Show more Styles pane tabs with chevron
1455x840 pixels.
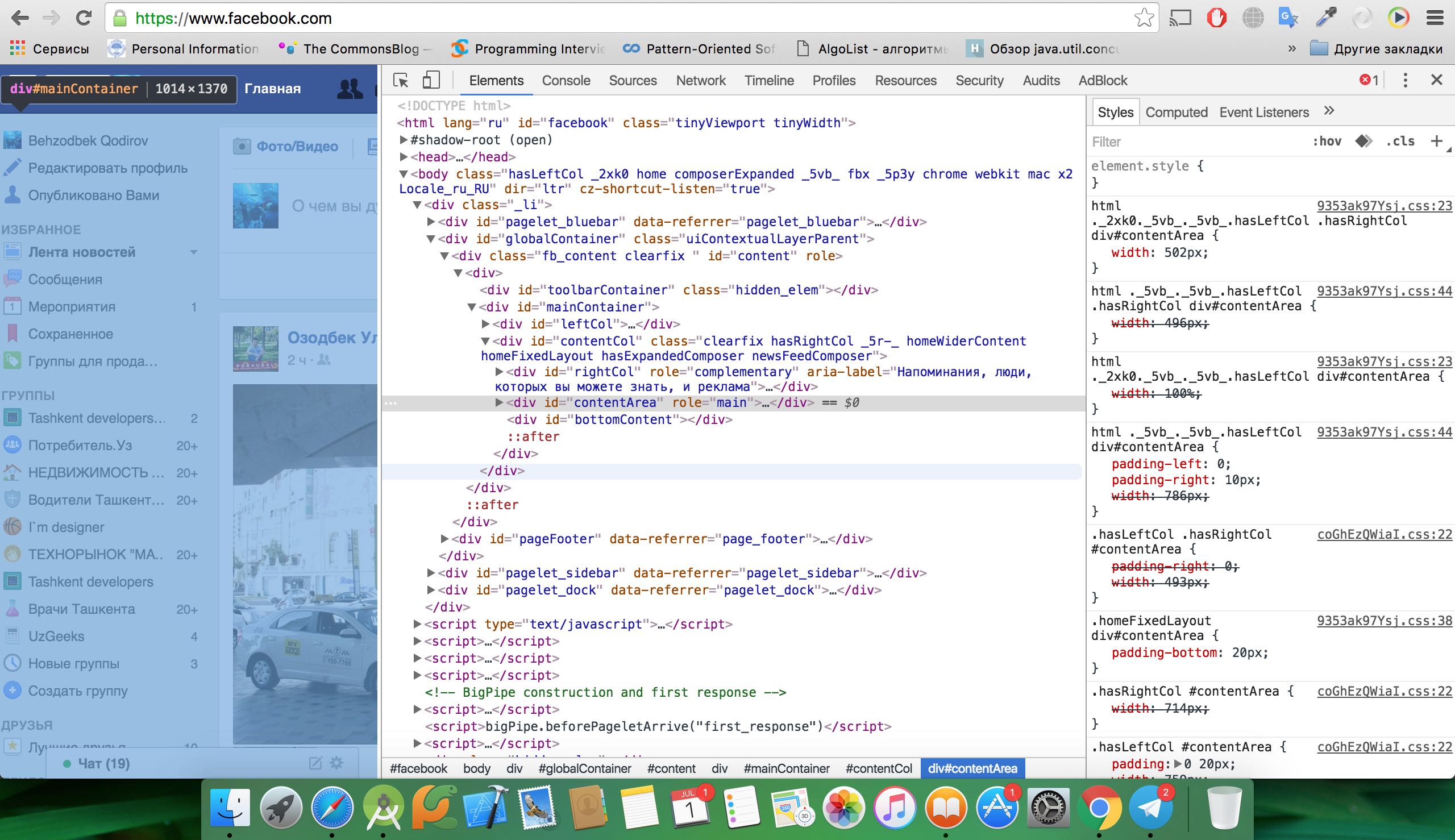tap(1329, 111)
